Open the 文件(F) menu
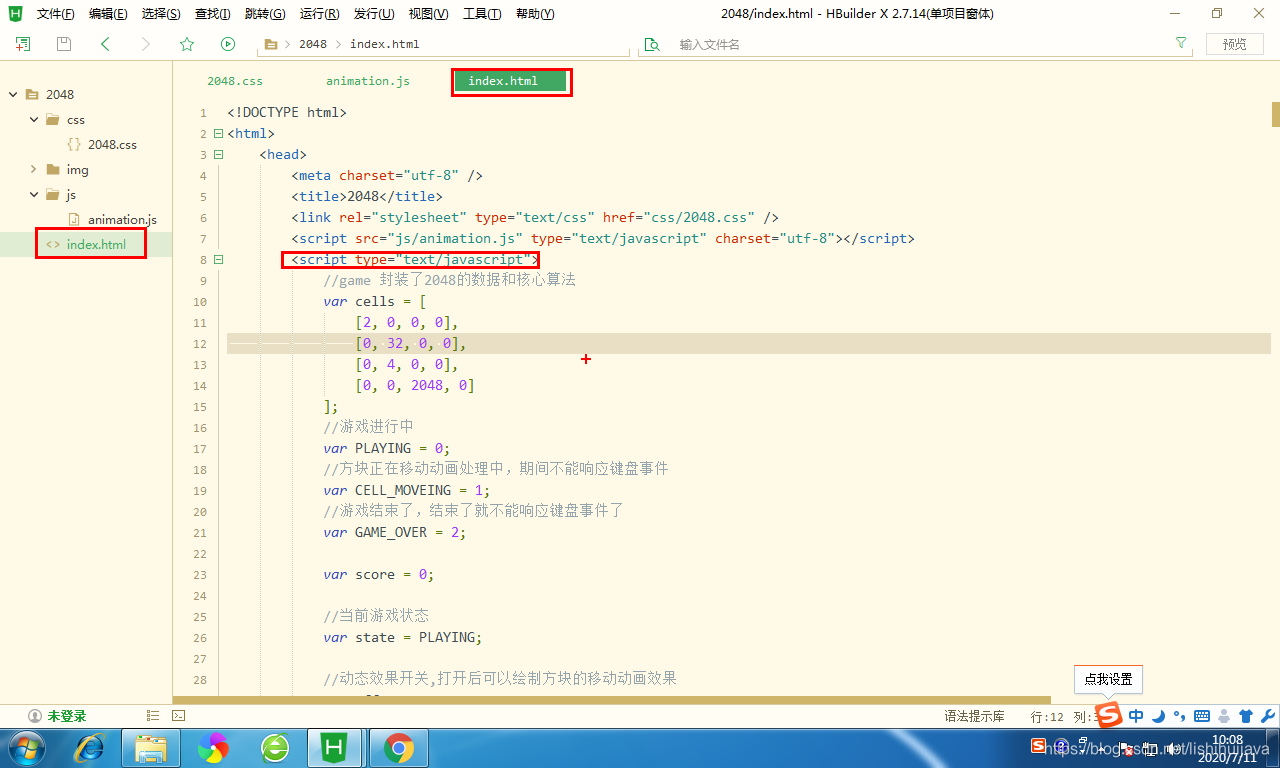This screenshot has width=1280, height=768. tap(55, 14)
